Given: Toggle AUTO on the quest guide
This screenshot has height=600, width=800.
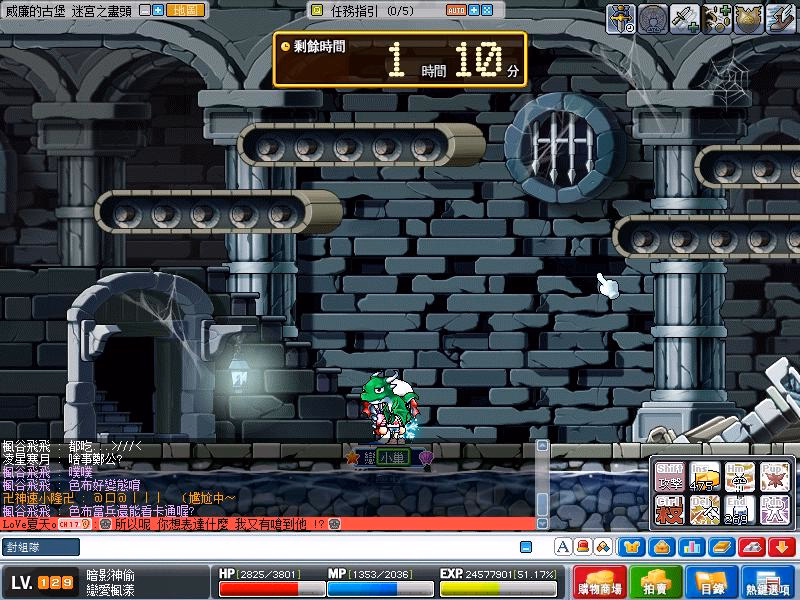Looking at the screenshot, I should [x=455, y=10].
